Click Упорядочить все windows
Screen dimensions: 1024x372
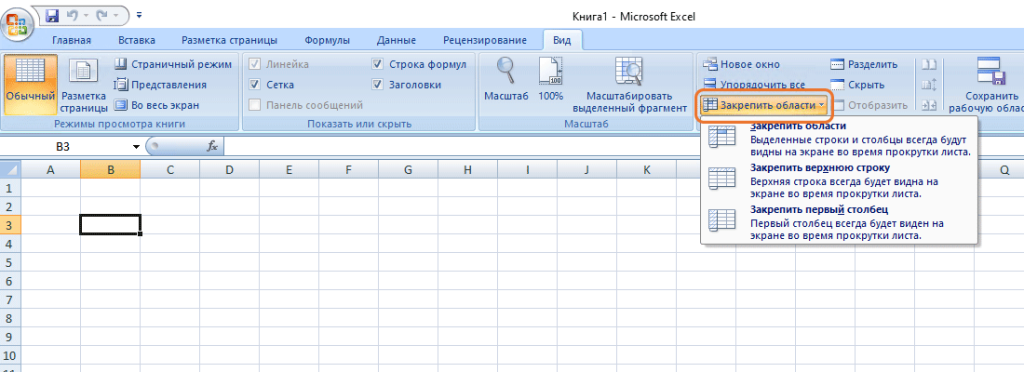(754, 85)
